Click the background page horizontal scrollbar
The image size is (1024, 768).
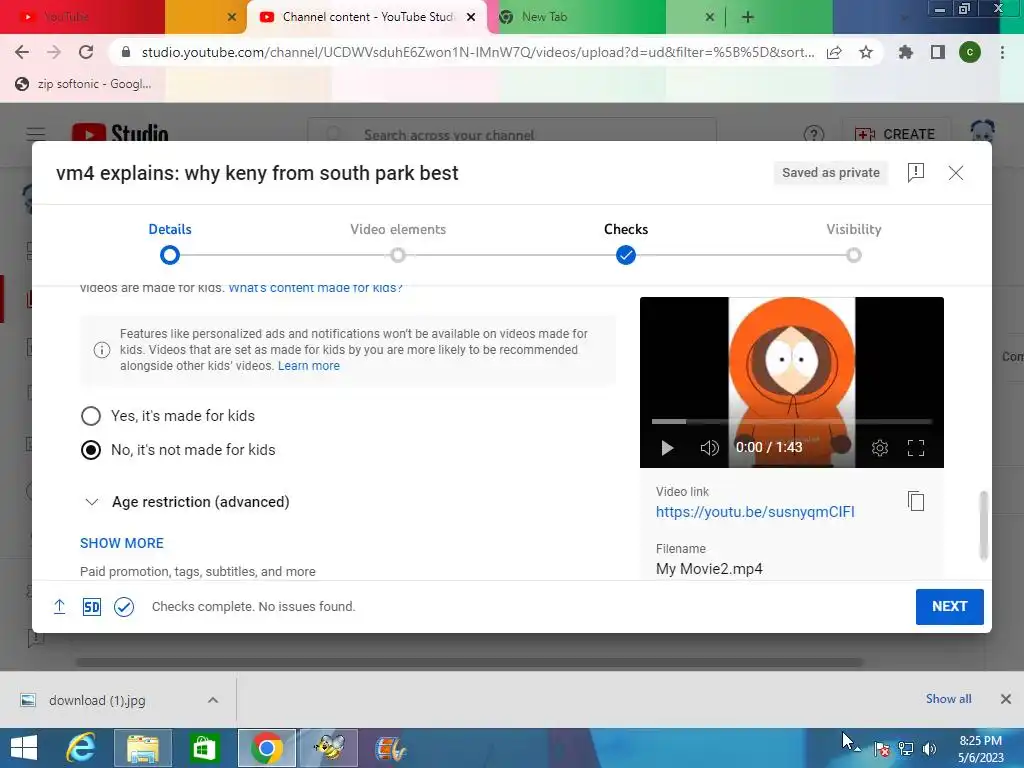469,662
